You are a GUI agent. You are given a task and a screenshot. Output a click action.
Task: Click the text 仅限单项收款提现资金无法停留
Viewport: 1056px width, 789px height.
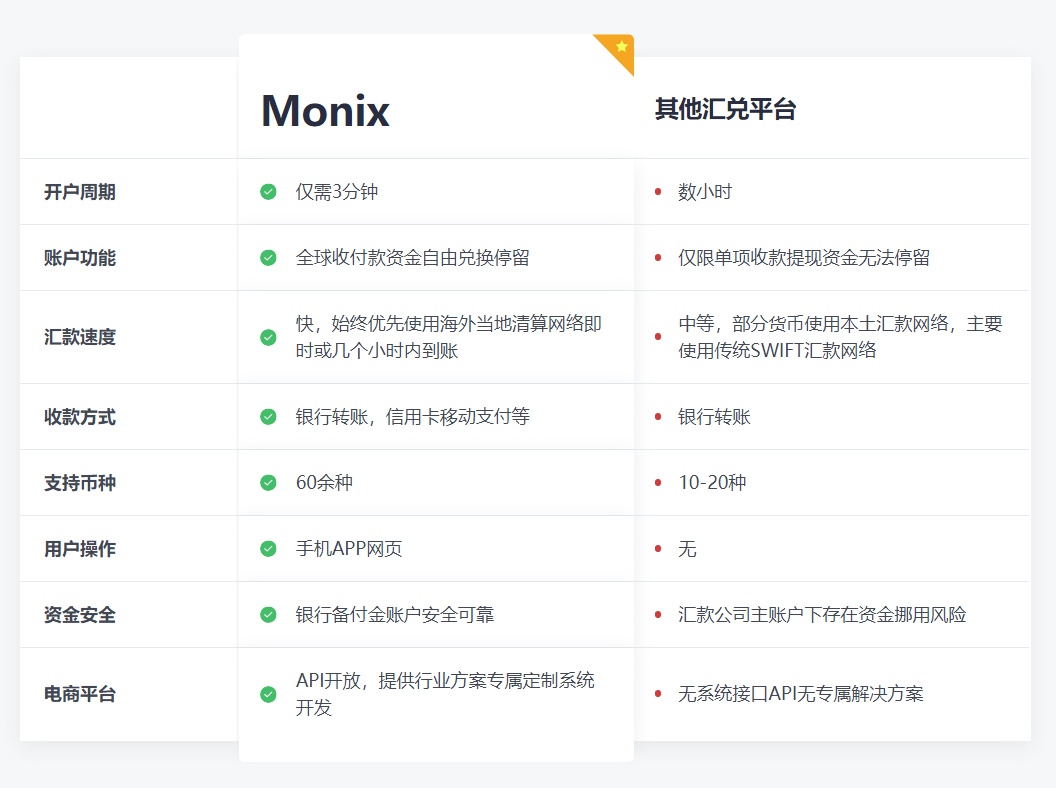click(x=804, y=258)
